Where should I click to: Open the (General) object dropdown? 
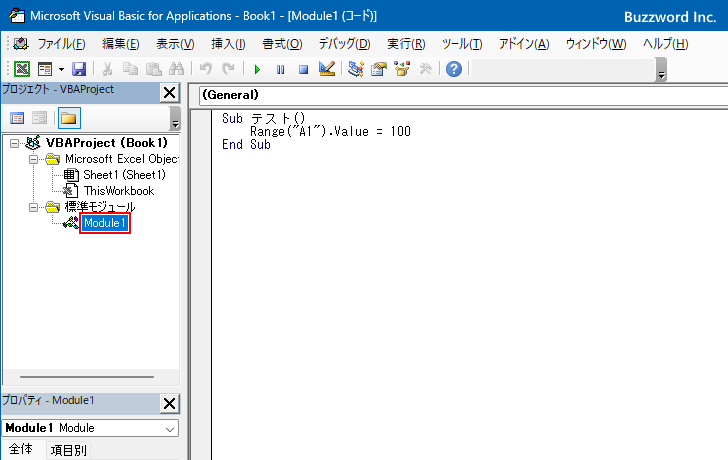point(463,95)
